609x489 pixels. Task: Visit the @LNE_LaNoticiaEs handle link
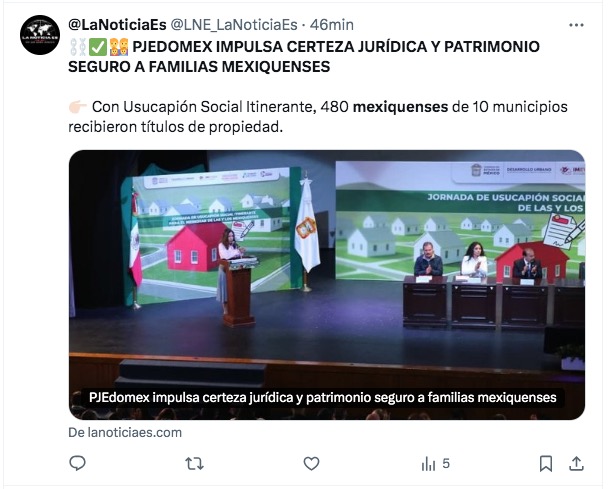234,25
